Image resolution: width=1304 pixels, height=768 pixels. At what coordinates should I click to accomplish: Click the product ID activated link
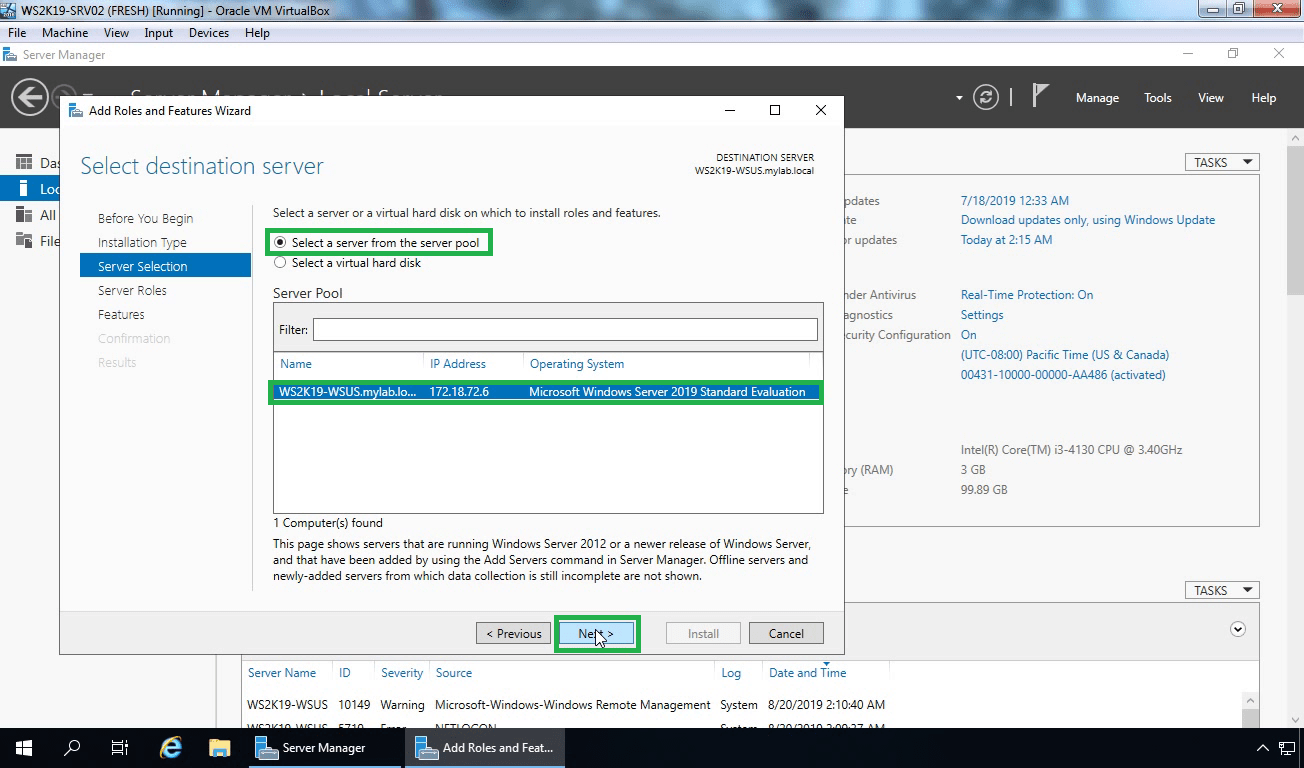pos(1063,375)
